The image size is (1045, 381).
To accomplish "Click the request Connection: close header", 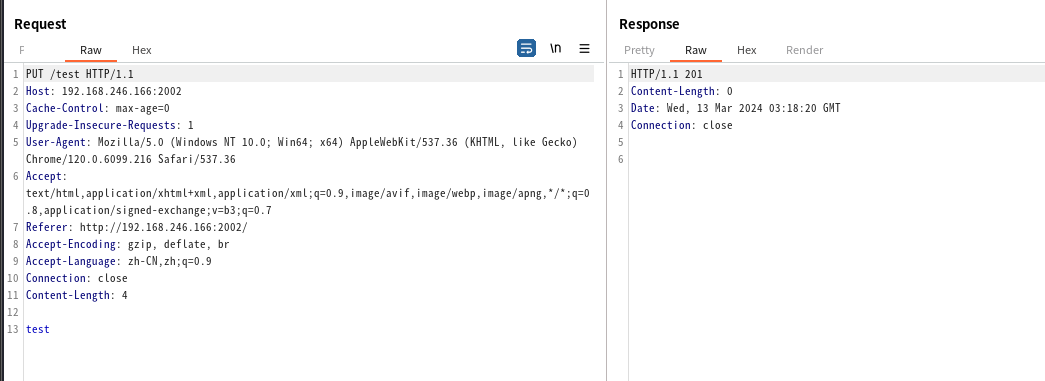I will [x=77, y=278].
